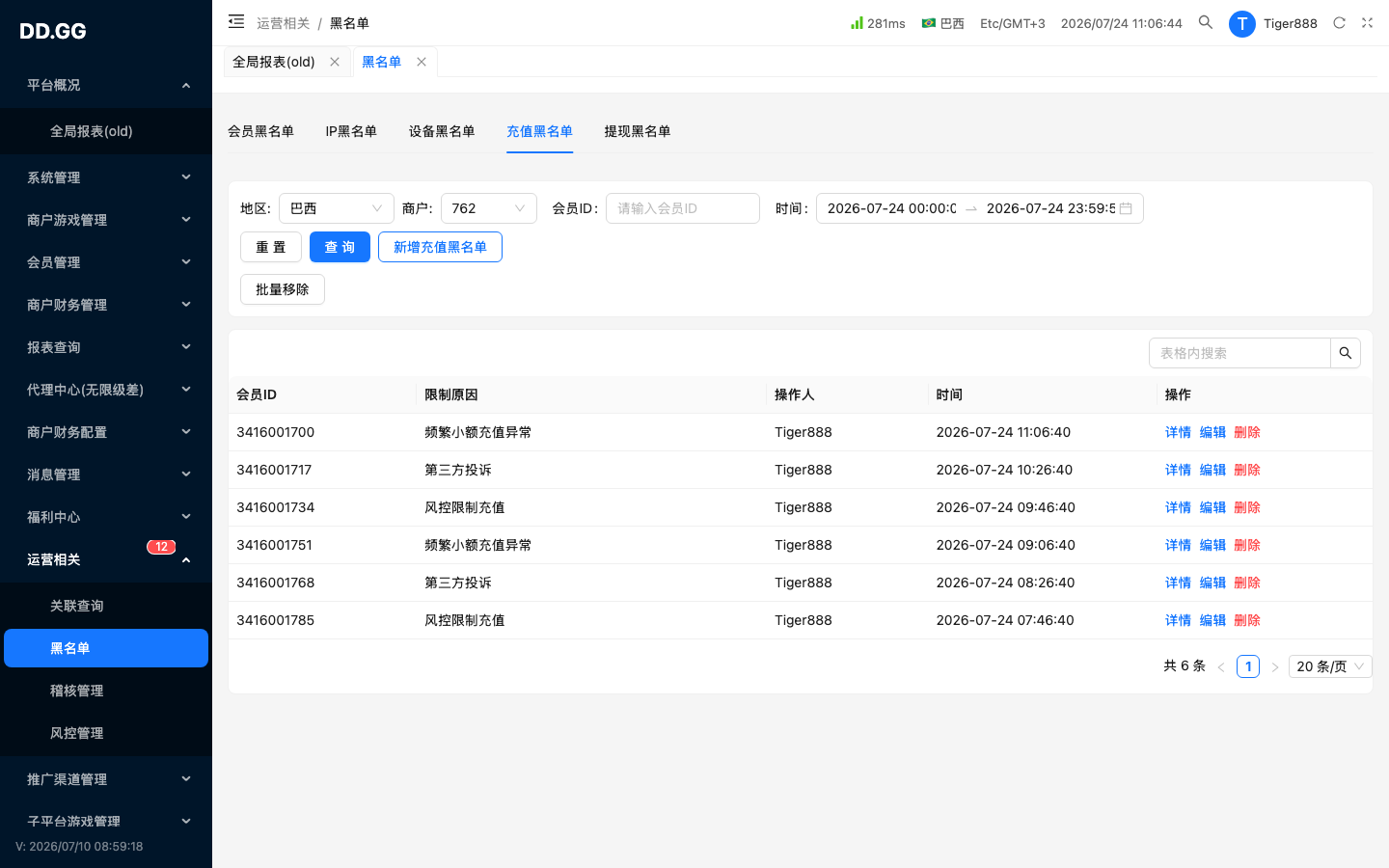This screenshot has width=1389, height=868.
Task: Switch to the IP黑名单 tab
Action: point(351,131)
